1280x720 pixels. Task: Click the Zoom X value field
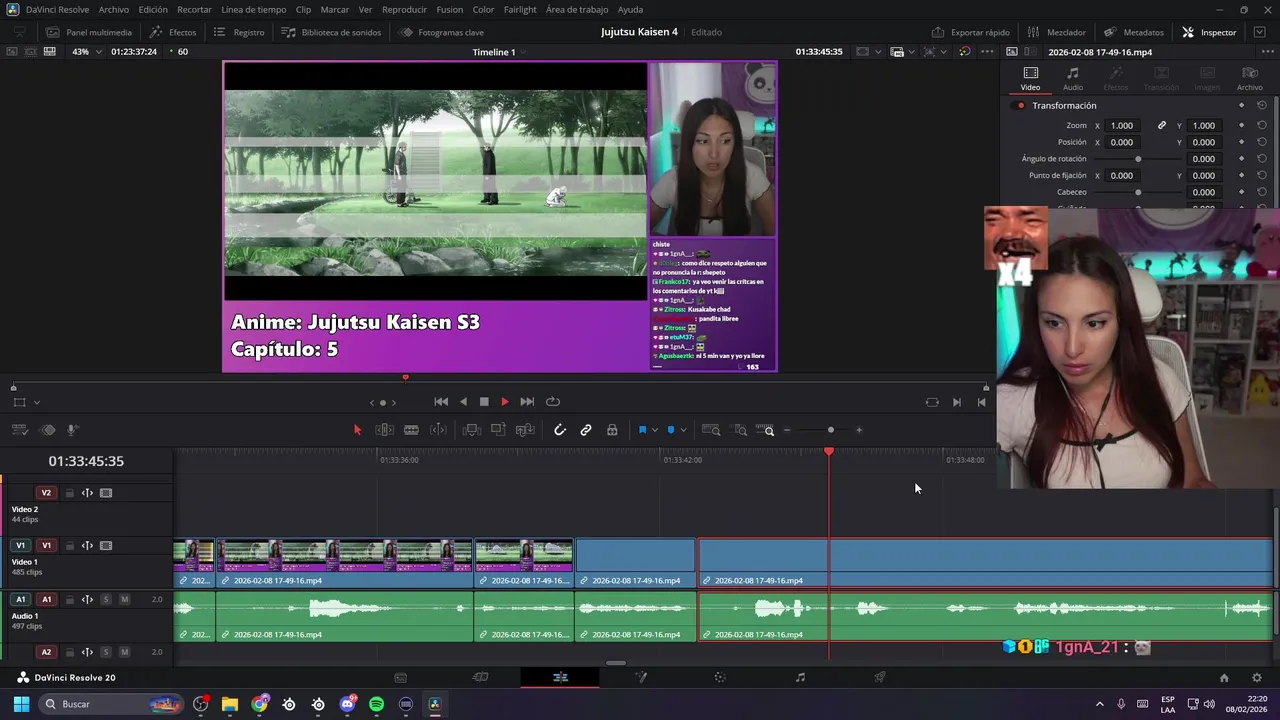point(1122,126)
